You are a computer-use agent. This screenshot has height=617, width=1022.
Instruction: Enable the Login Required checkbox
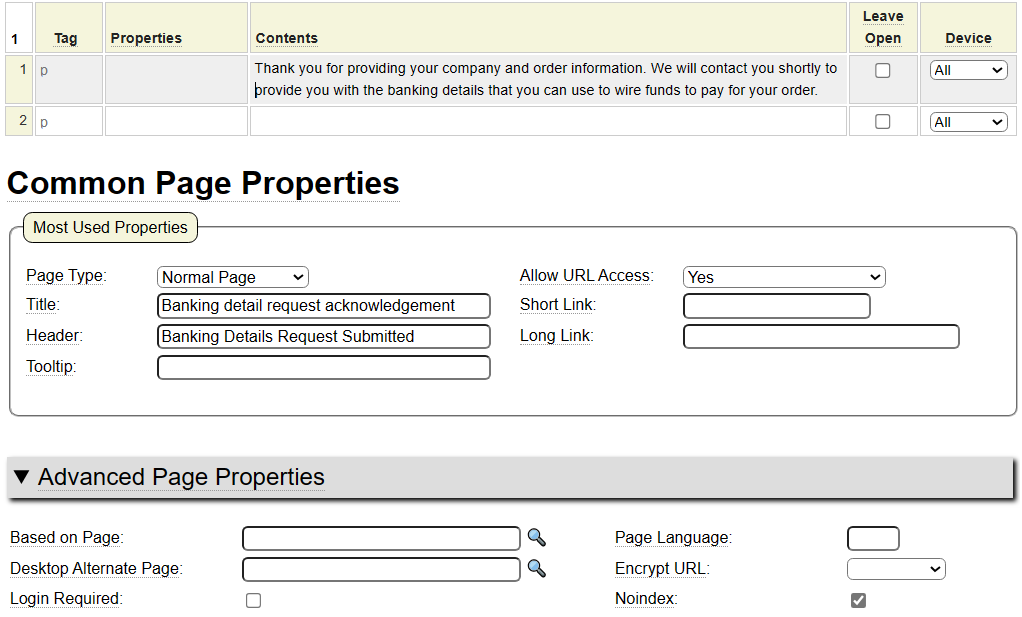[253, 599]
